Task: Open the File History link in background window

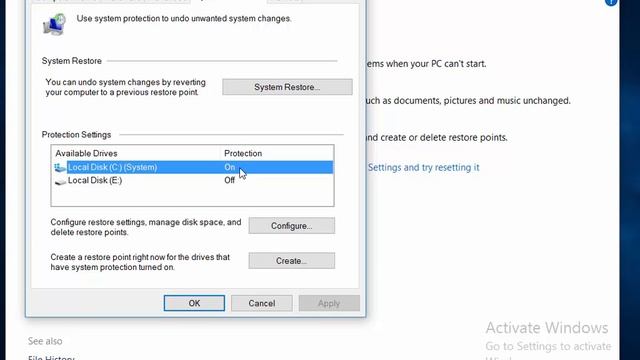Action: click(51, 358)
